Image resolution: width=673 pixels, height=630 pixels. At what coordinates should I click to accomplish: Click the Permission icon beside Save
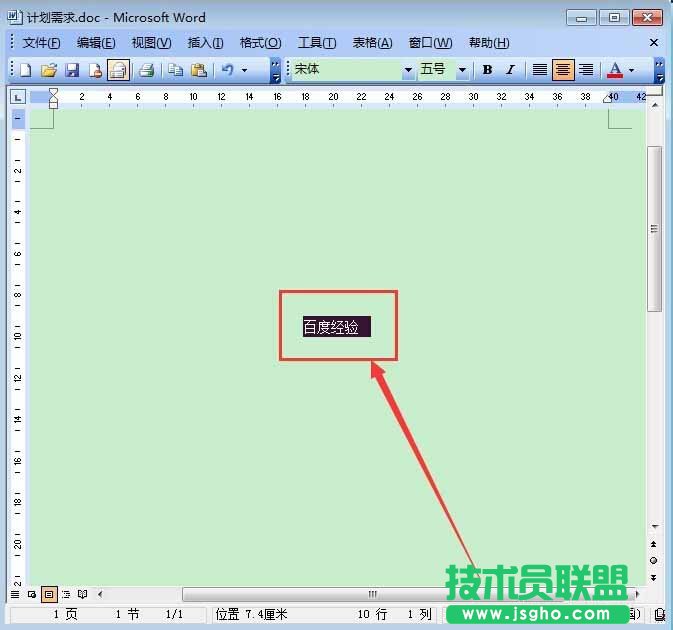(95, 70)
